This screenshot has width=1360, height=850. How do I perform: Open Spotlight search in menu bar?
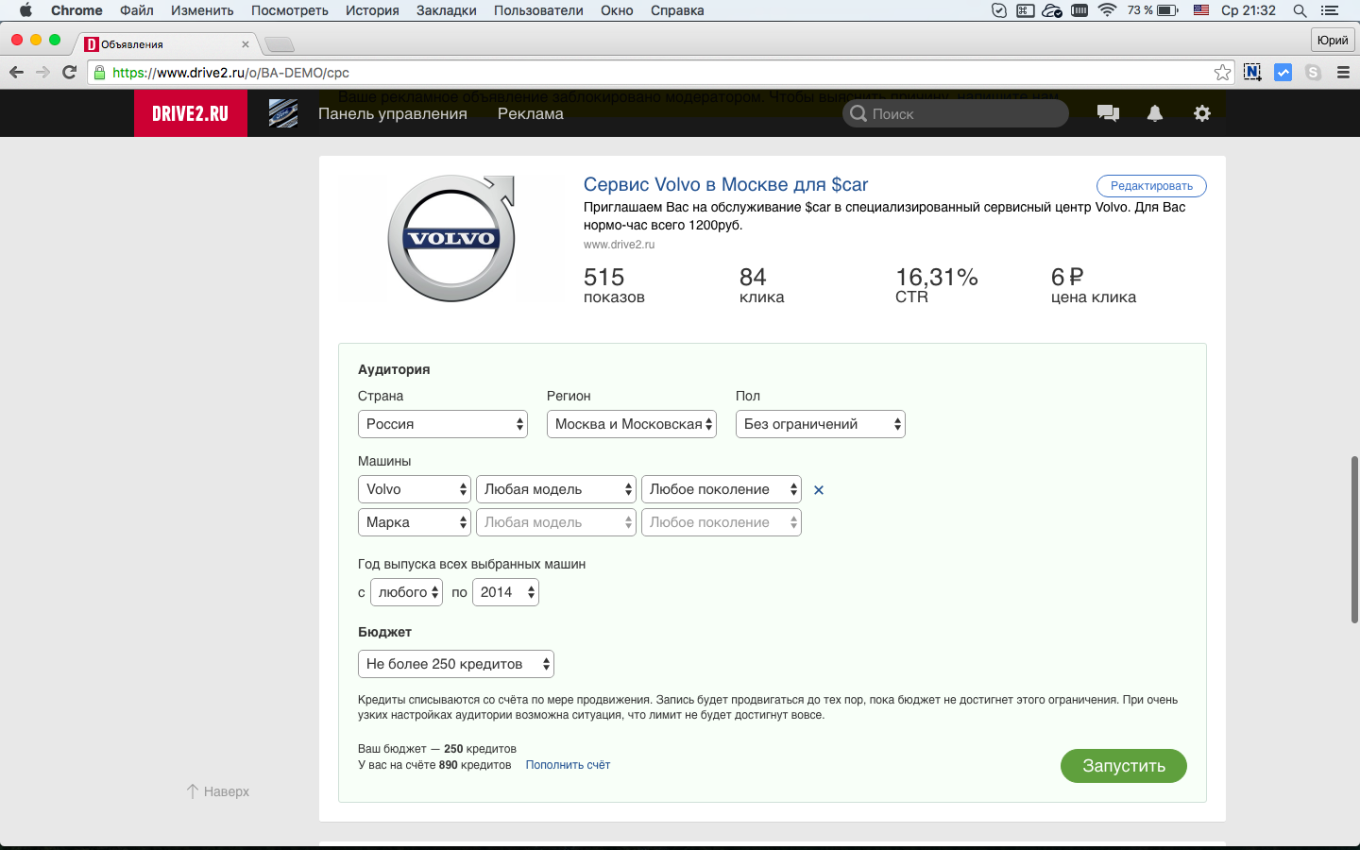pyautogui.click(x=1300, y=10)
